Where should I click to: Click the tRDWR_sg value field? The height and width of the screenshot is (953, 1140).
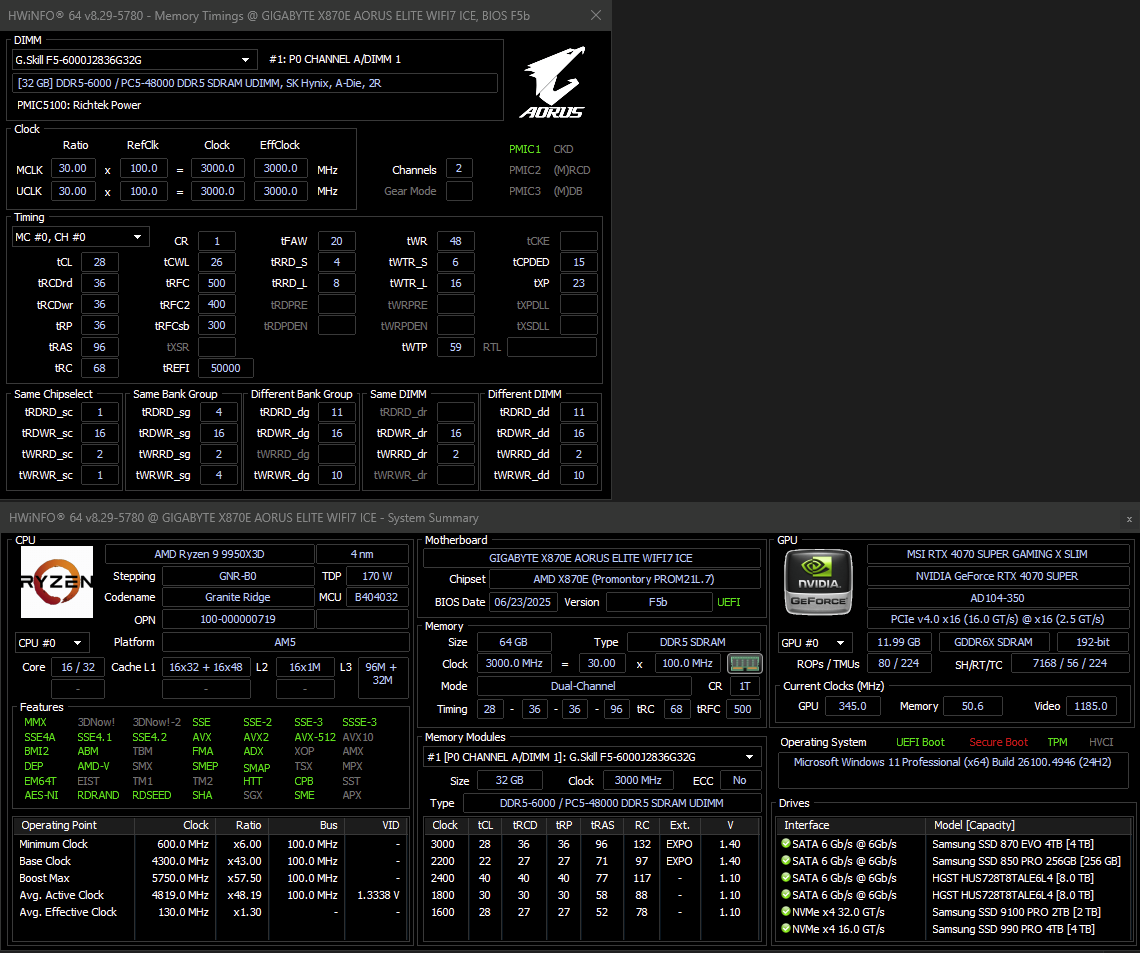pos(219,433)
